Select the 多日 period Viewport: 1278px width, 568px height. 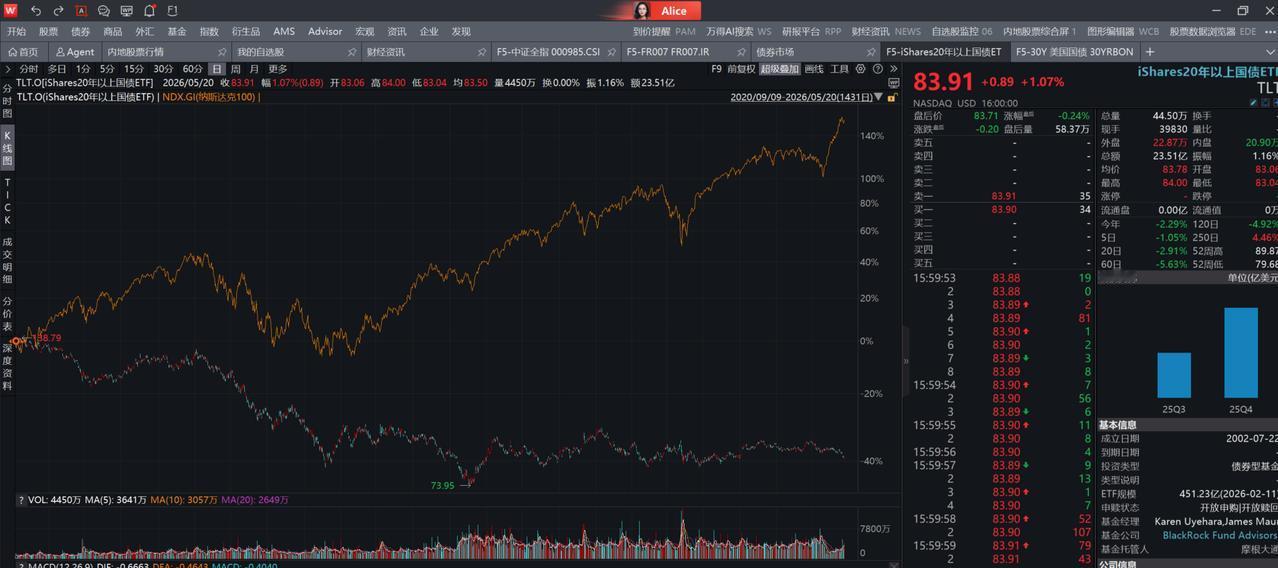57,69
